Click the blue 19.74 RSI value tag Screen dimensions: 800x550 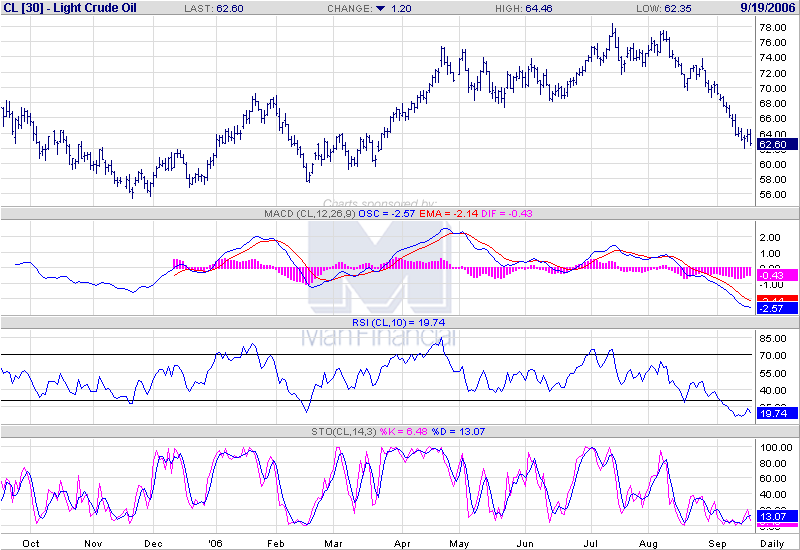(776, 412)
